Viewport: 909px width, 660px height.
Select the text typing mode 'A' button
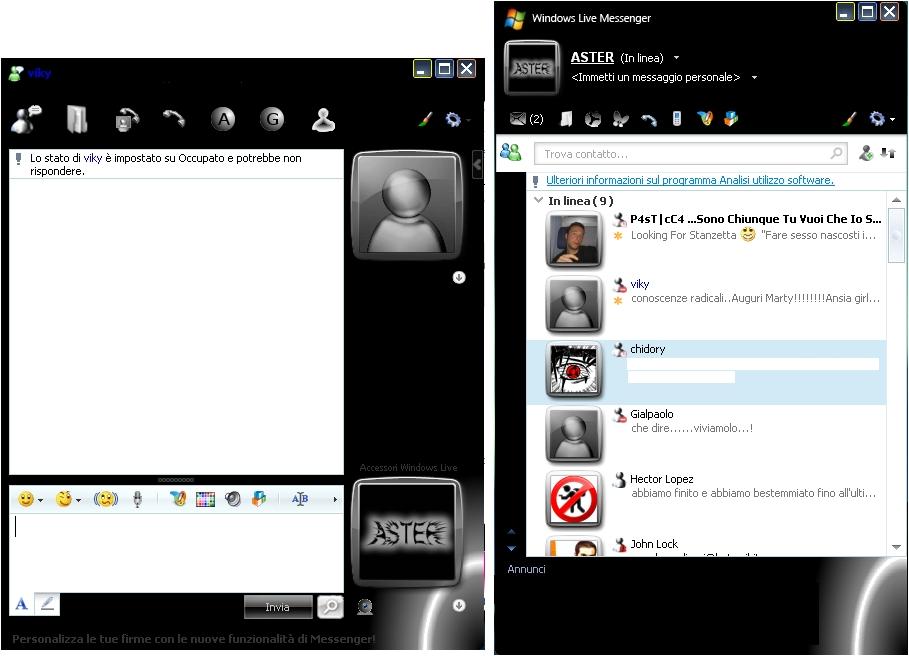coord(21,604)
